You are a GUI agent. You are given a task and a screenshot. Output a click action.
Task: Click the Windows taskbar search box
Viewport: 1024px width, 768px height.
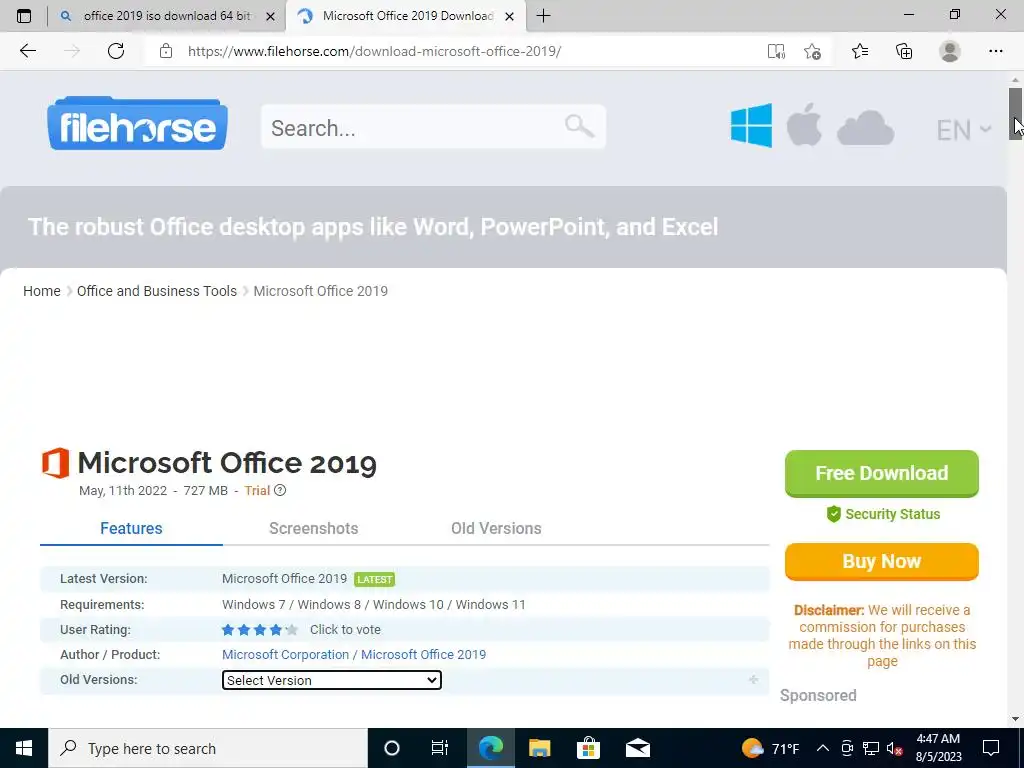208,748
